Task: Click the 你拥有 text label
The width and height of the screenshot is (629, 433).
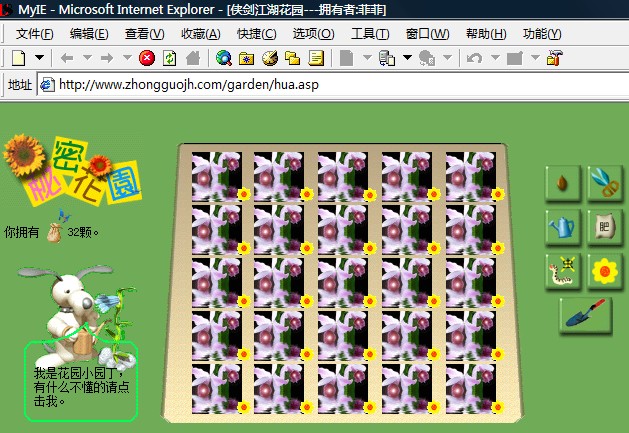Action: (x=22, y=232)
